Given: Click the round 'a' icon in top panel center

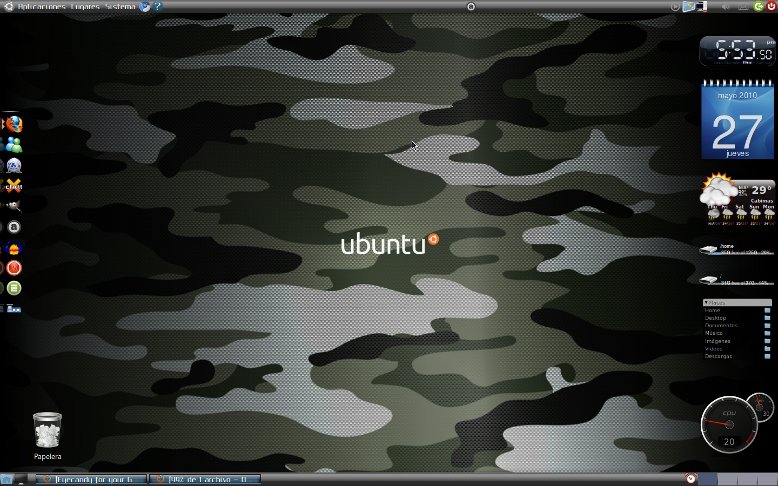Looking at the screenshot, I should (471, 6).
